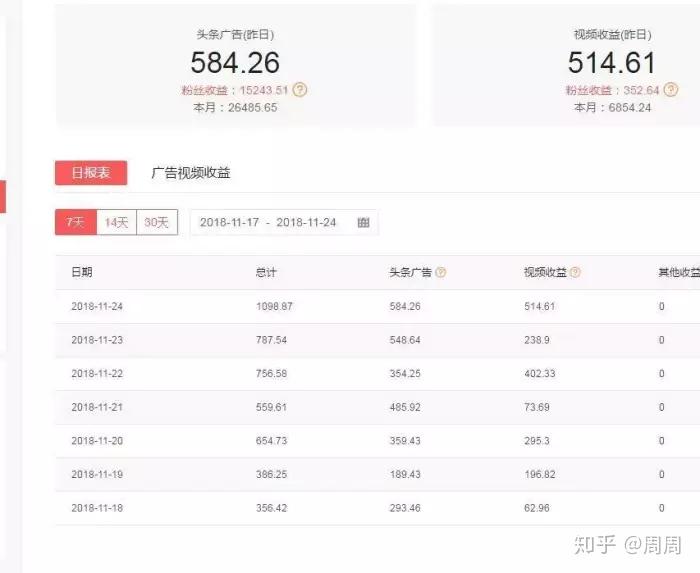Viewport: 700px width, 573px height.
Task: Select the 14天 range option
Action: 117,222
